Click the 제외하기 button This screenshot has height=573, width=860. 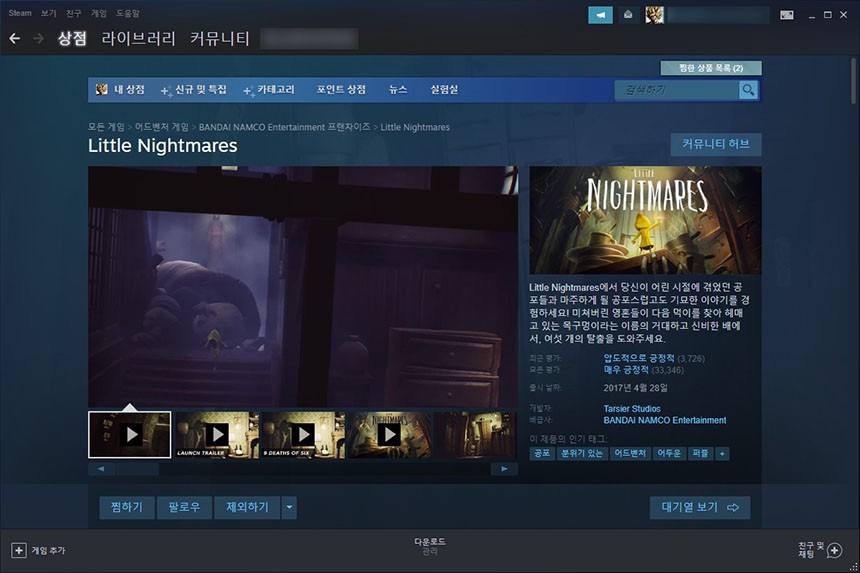click(x=247, y=507)
